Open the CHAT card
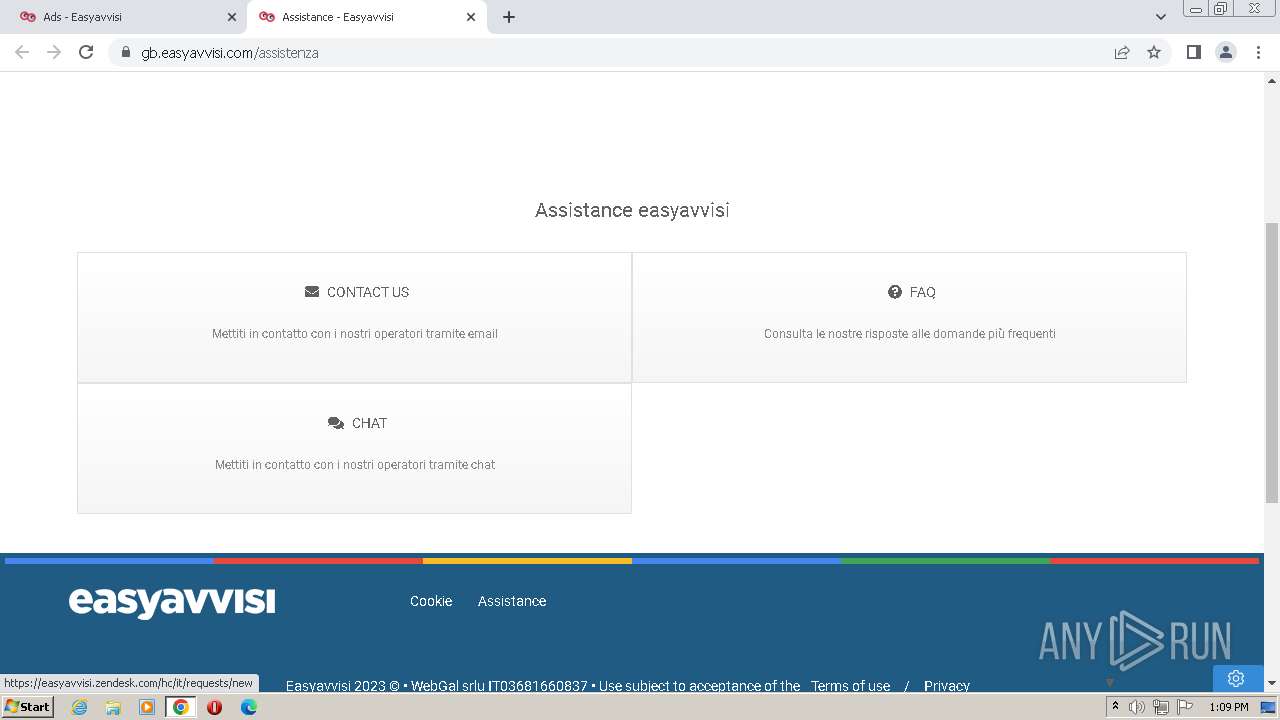 (x=354, y=448)
